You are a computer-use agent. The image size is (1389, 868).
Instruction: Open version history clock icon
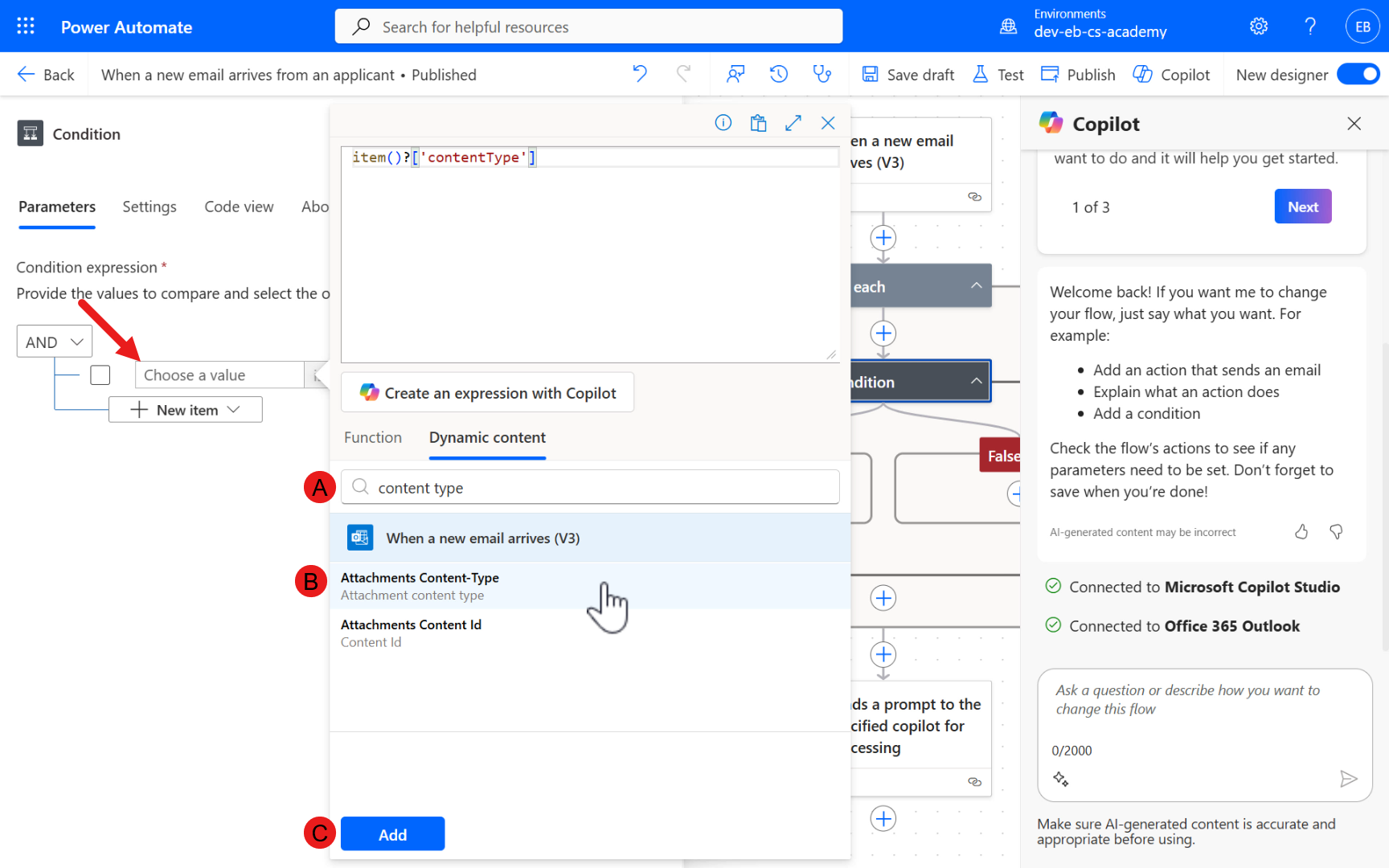point(778,75)
